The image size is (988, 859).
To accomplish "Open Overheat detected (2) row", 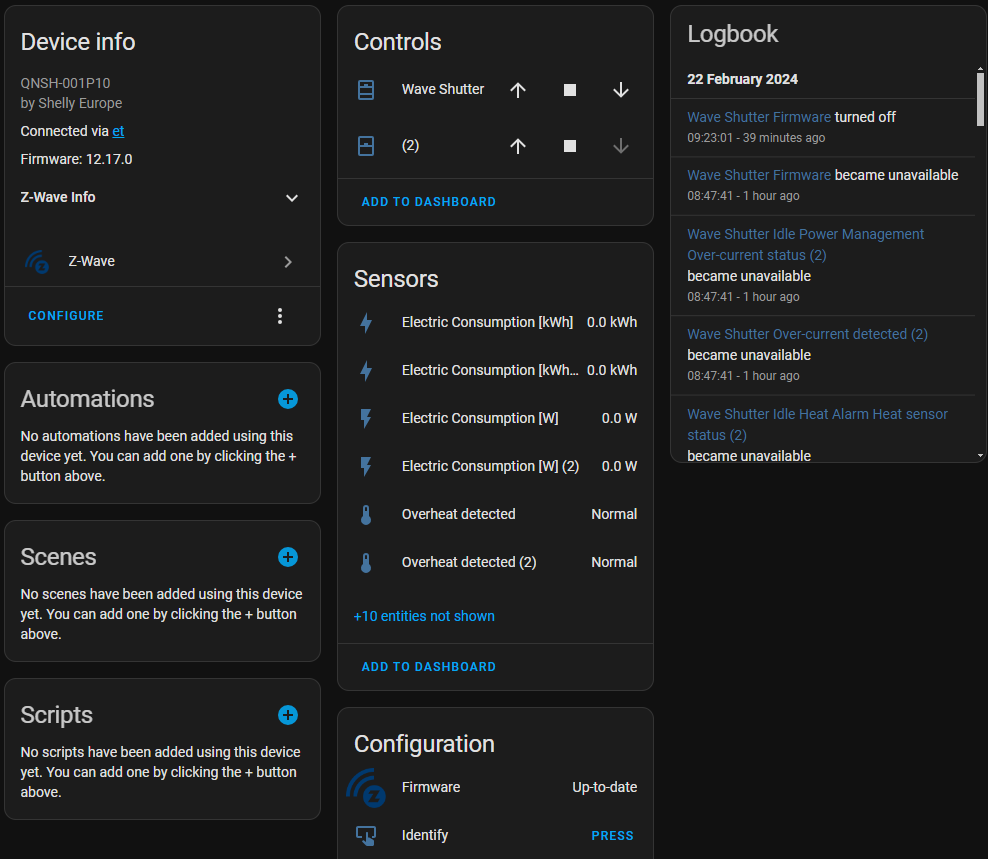I will point(495,562).
